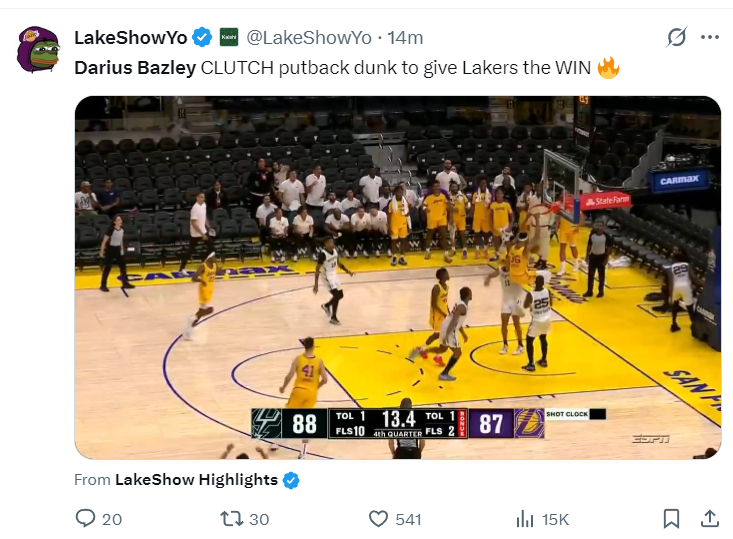The image size is (733, 539).
Task: Click the verified badge beside LakeShow Highlights
Action: click(291, 480)
